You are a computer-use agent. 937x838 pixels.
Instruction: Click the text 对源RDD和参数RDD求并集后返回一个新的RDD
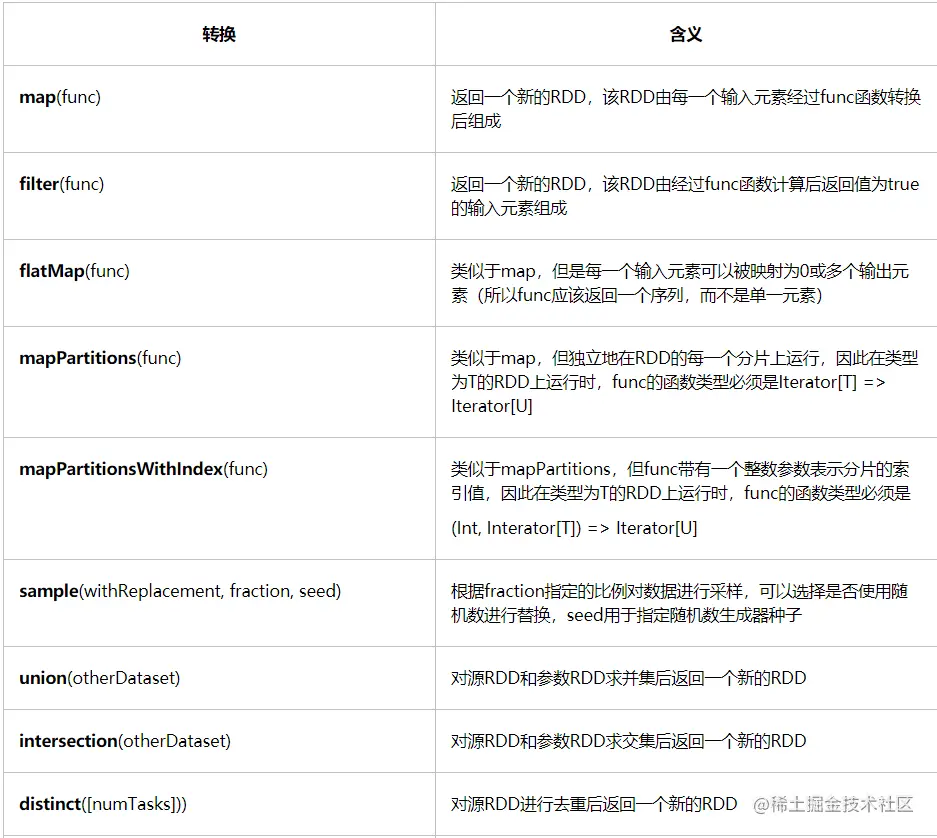click(x=628, y=678)
